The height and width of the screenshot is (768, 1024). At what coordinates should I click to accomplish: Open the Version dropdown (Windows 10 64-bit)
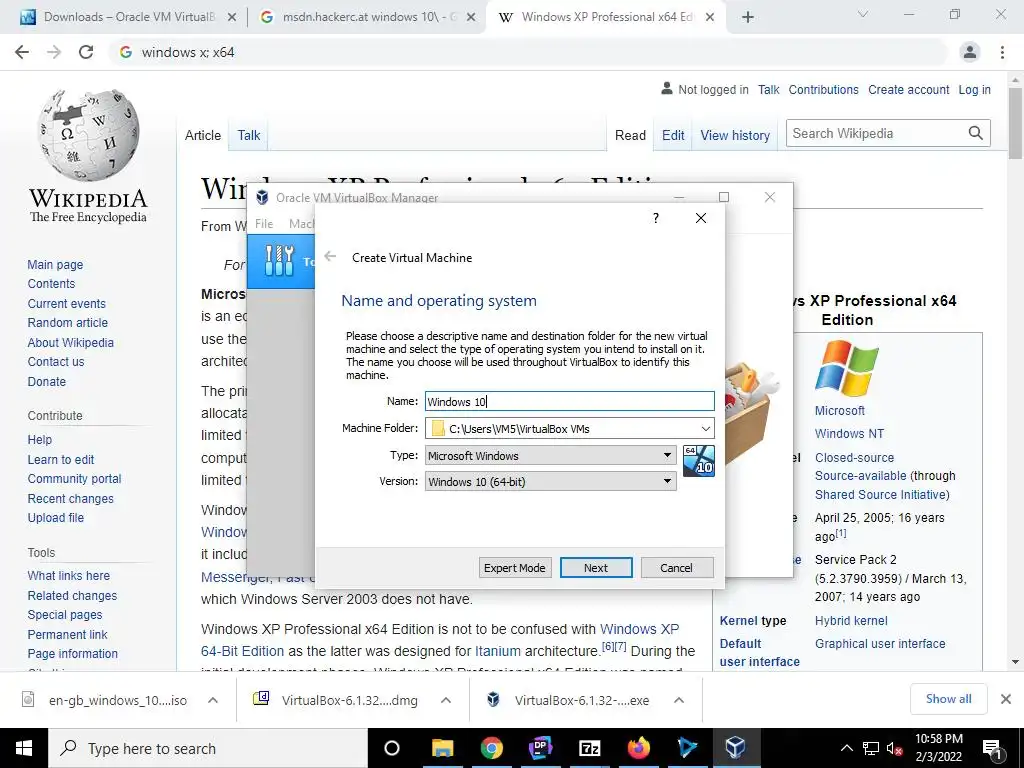[x=551, y=481]
